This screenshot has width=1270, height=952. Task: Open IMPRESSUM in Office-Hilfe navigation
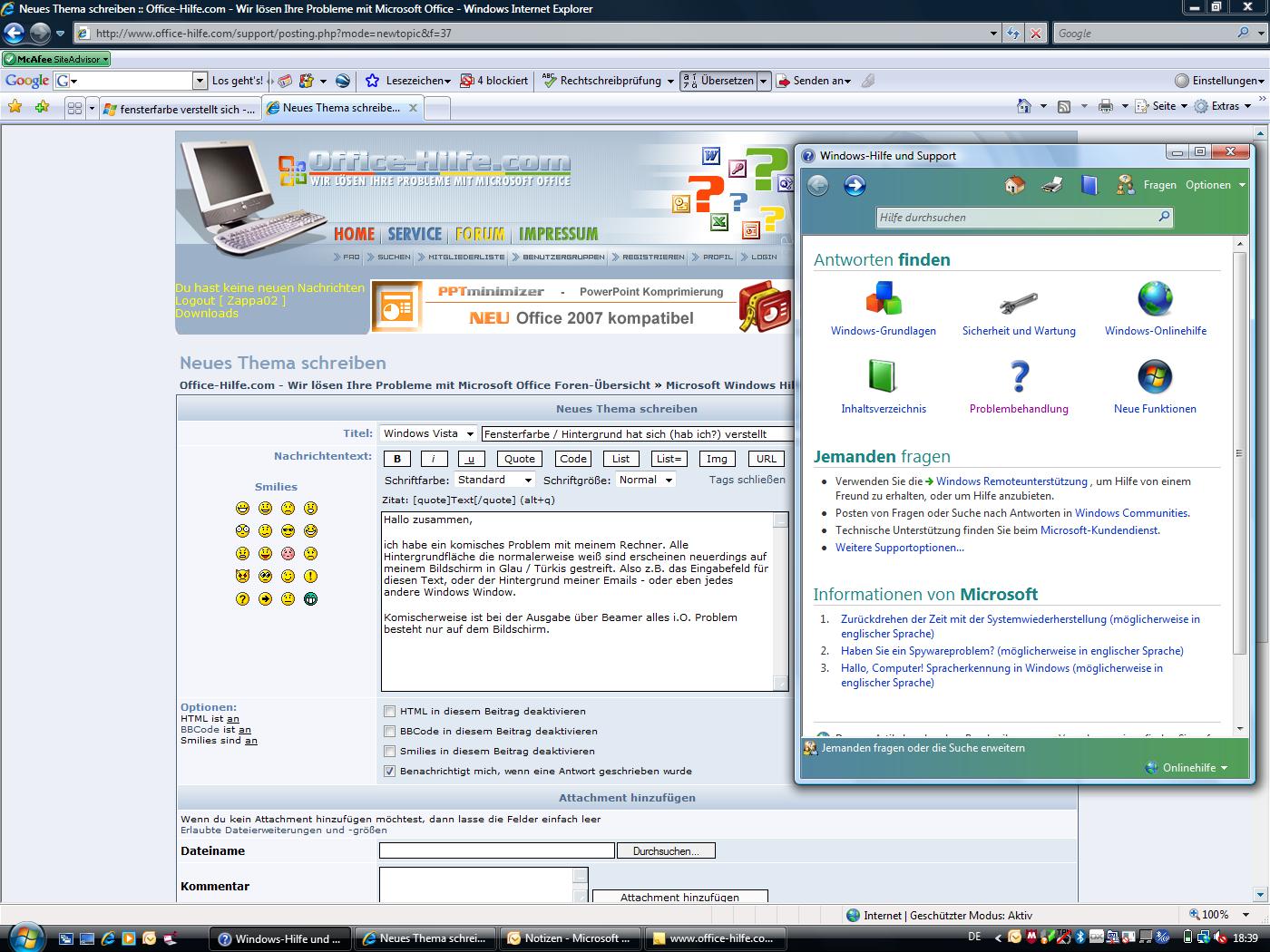coord(558,234)
